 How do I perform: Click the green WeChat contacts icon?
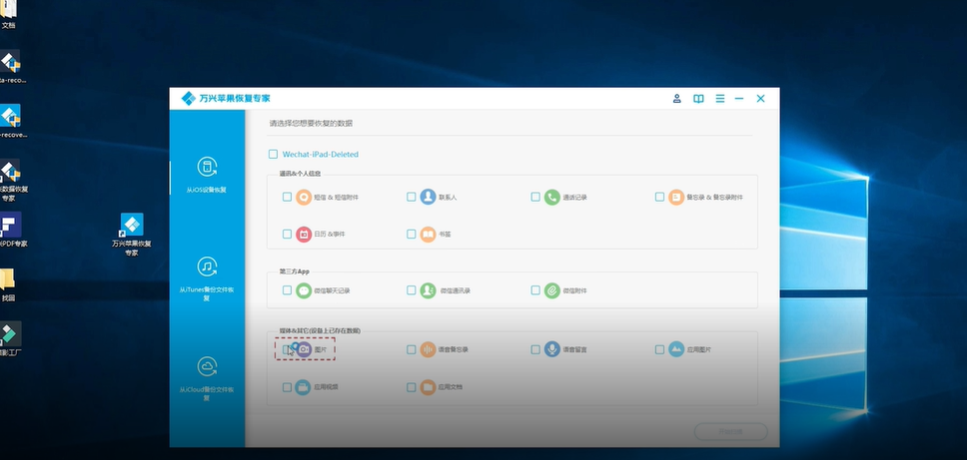coord(428,290)
